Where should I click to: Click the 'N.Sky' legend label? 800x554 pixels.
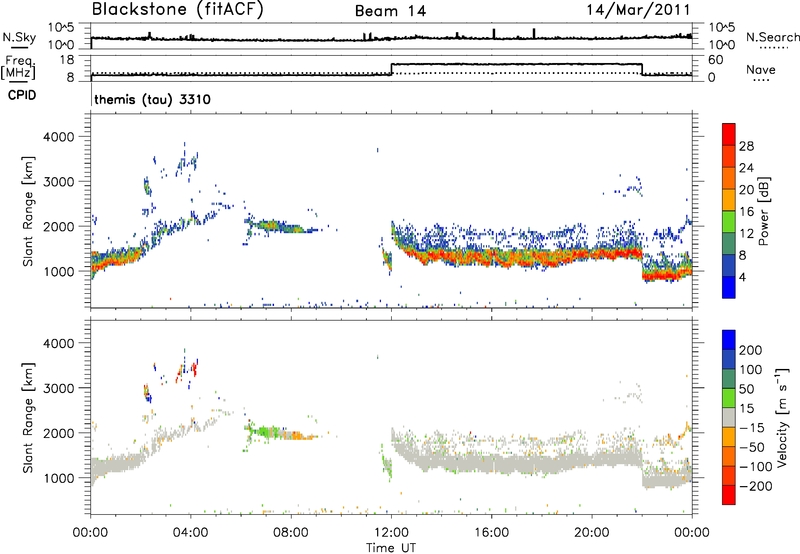tap(19, 37)
